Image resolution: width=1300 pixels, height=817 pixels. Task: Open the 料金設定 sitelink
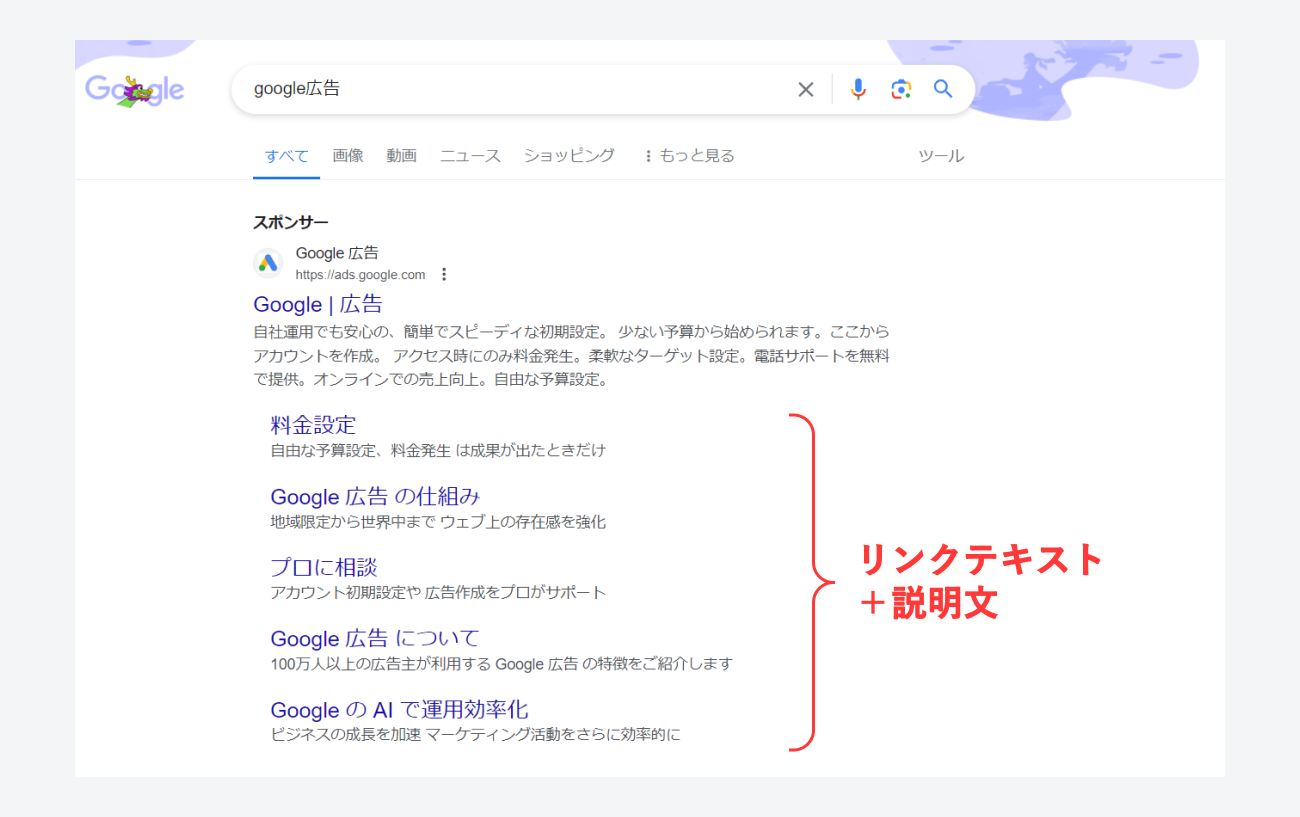313,425
